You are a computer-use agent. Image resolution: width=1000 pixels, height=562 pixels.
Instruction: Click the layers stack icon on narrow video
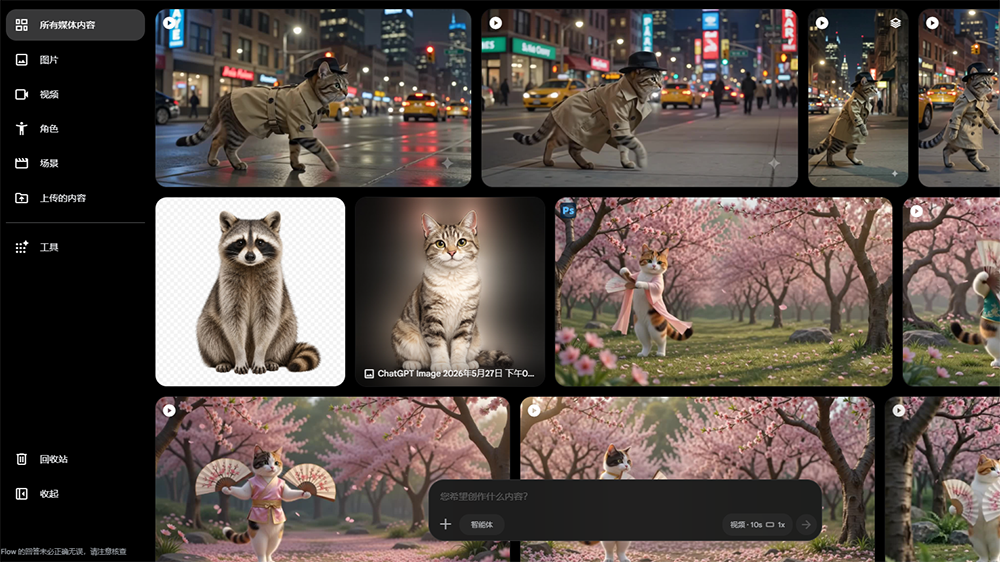[x=895, y=23]
